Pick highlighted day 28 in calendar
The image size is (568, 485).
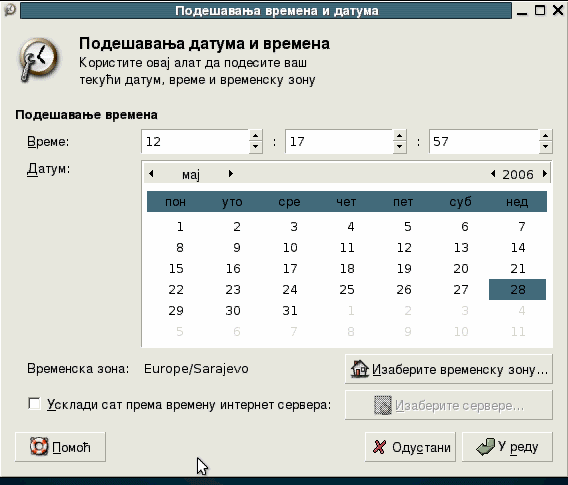pyautogui.click(x=518, y=289)
